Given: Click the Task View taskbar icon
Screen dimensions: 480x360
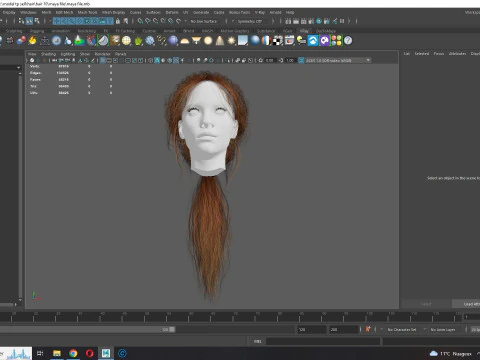Looking at the screenshot, I should 40,353.
